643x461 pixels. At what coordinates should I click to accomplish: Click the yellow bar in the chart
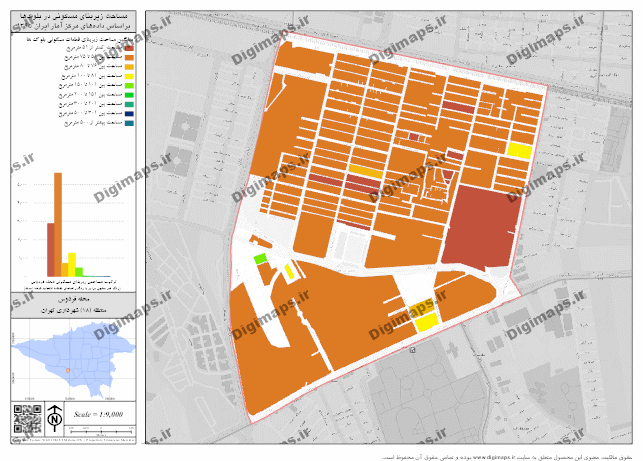pos(72,265)
